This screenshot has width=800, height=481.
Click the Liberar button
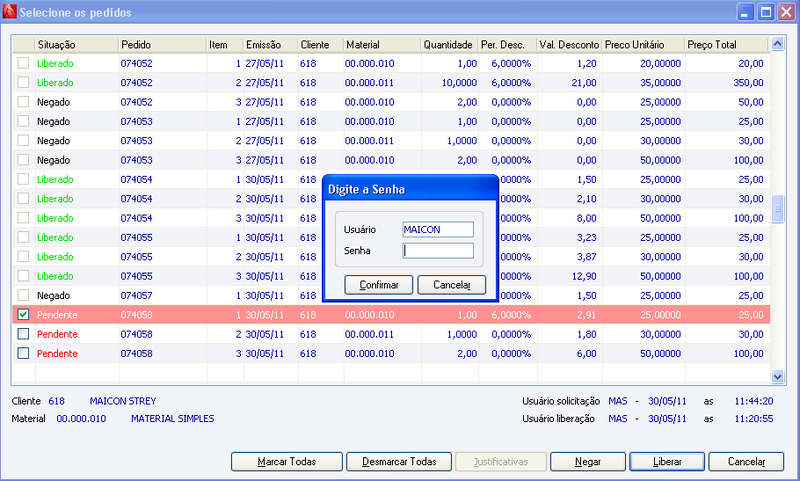[667, 462]
